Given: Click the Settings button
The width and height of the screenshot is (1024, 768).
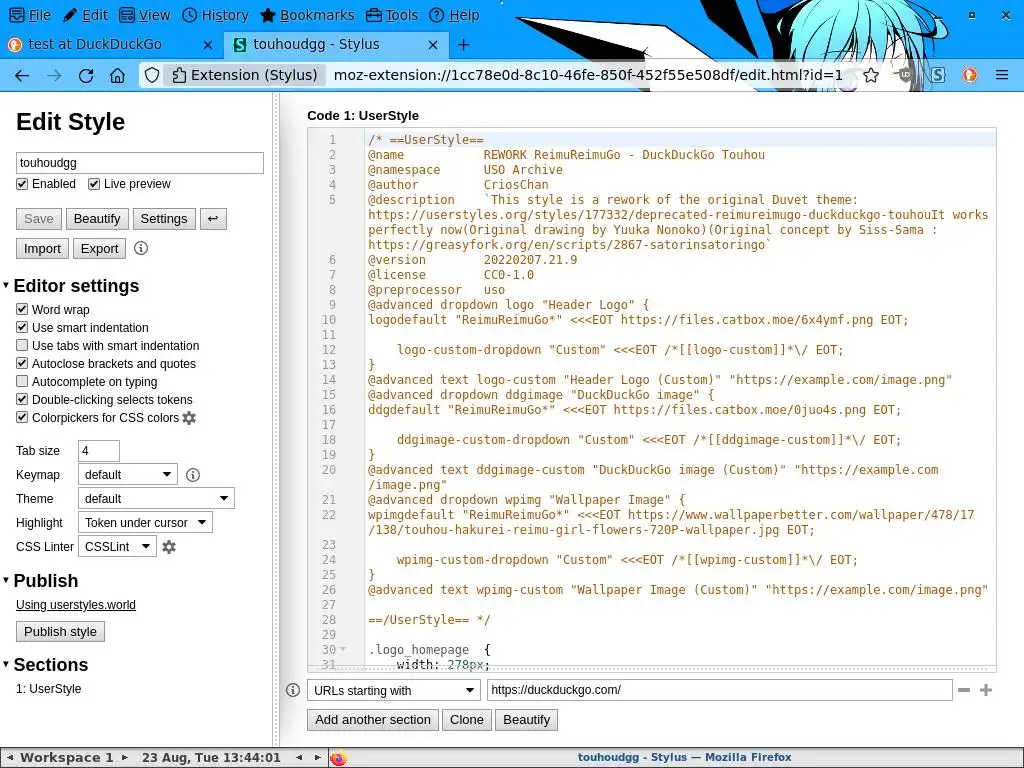Looking at the screenshot, I should [x=164, y=219].
